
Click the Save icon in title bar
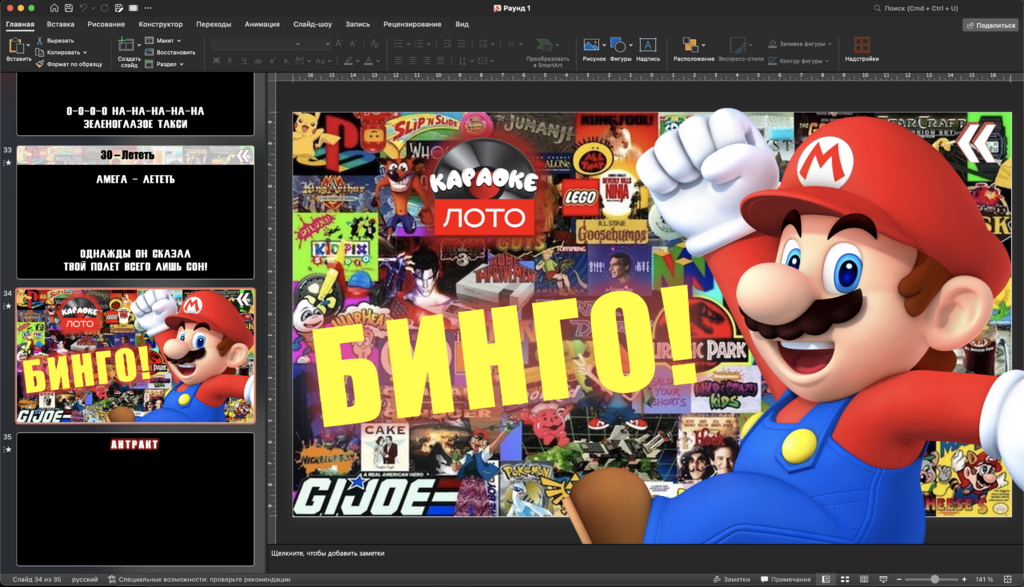pos(69,8)
